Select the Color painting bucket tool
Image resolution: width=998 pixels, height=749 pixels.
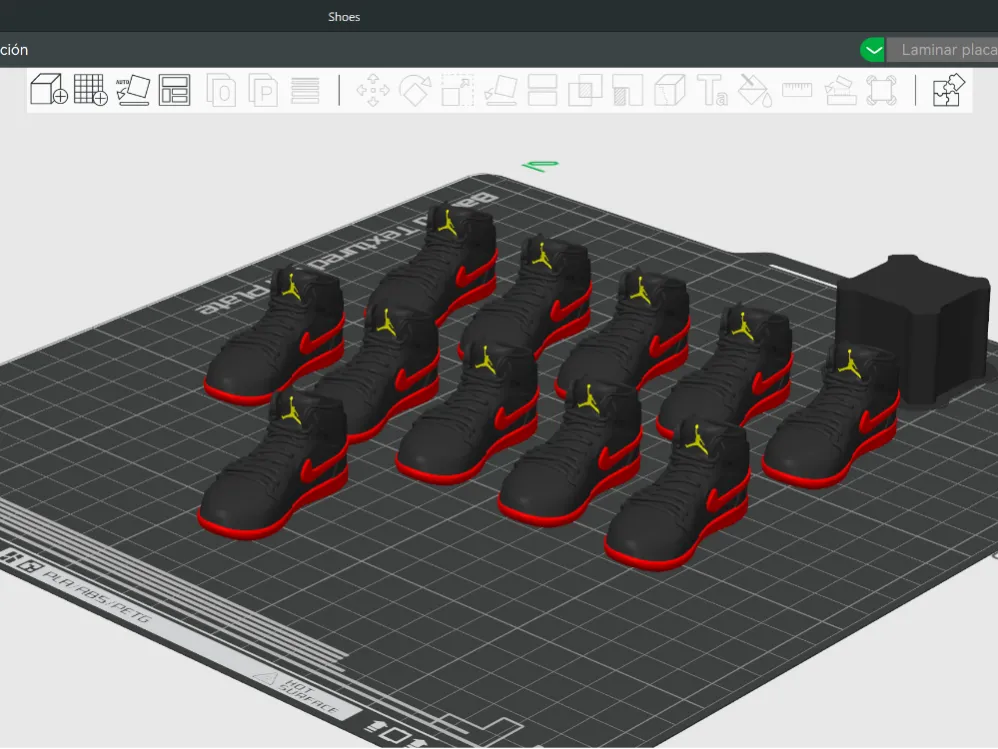click(x=754, y=90)
